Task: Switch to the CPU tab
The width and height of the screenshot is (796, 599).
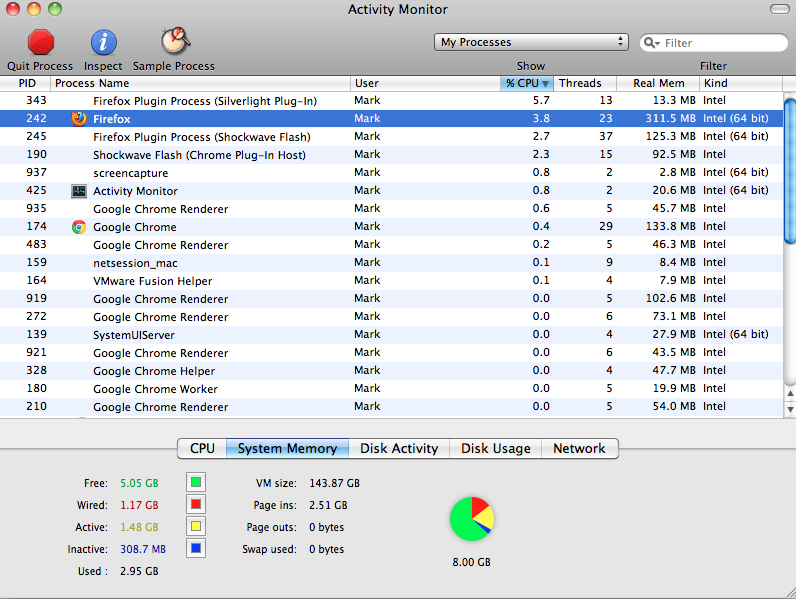Action: [x=202, y=448]
